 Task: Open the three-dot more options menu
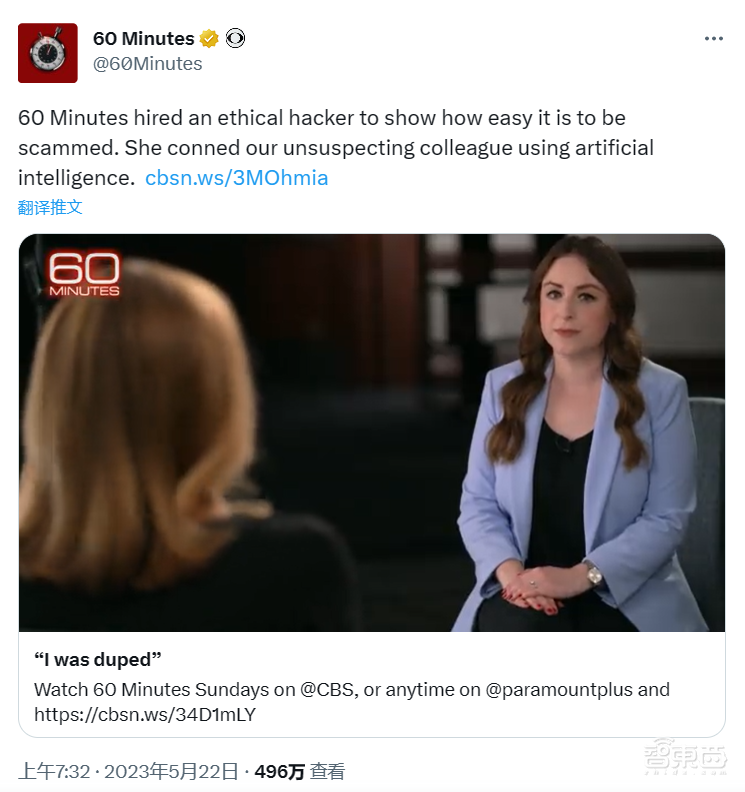[714, 39]
